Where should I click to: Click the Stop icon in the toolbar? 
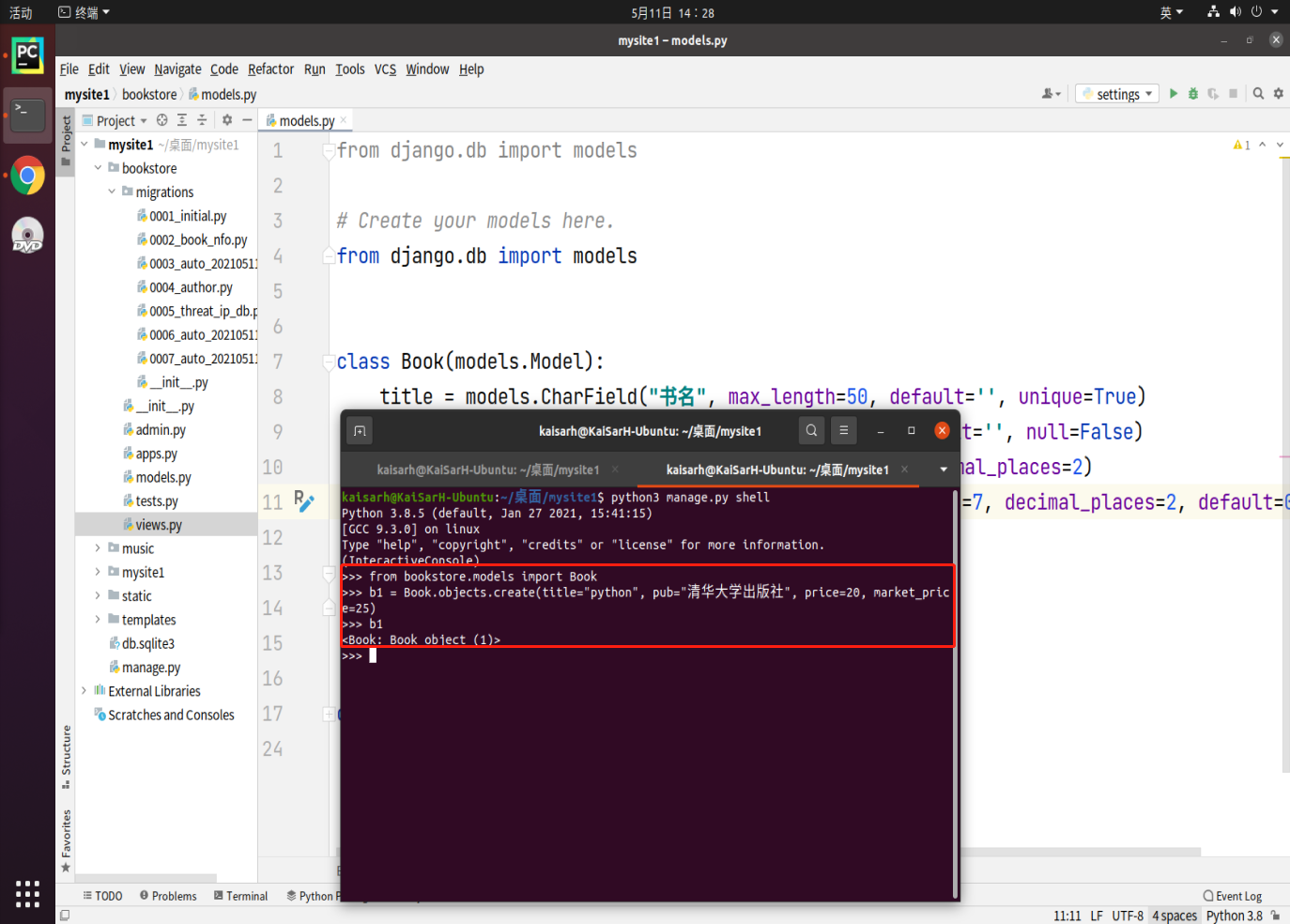1234,94
